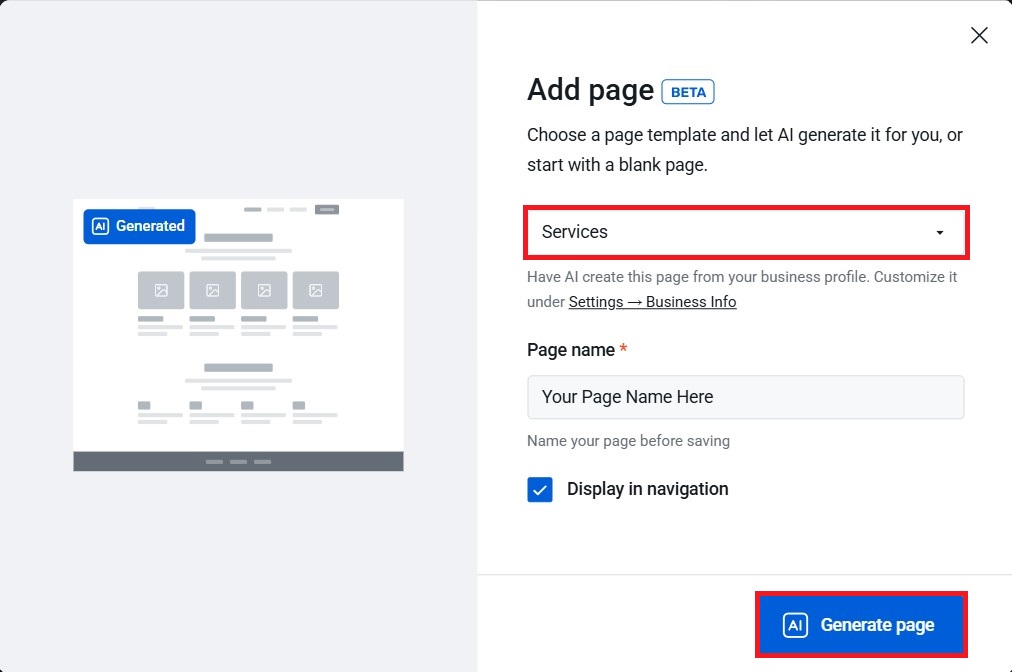Open the Services page template dropdown
This screenshot has width=1012, height=672.
pos(745,232)
